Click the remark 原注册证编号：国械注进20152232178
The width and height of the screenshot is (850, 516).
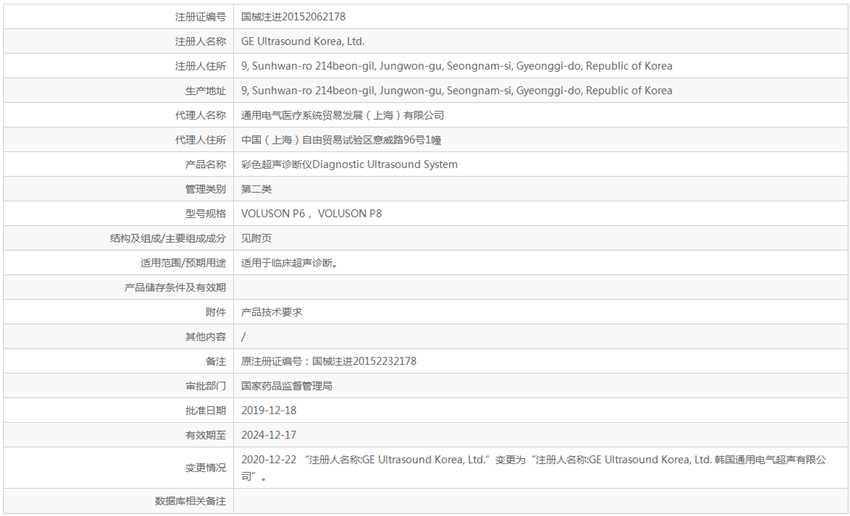[x=329, y=361]
